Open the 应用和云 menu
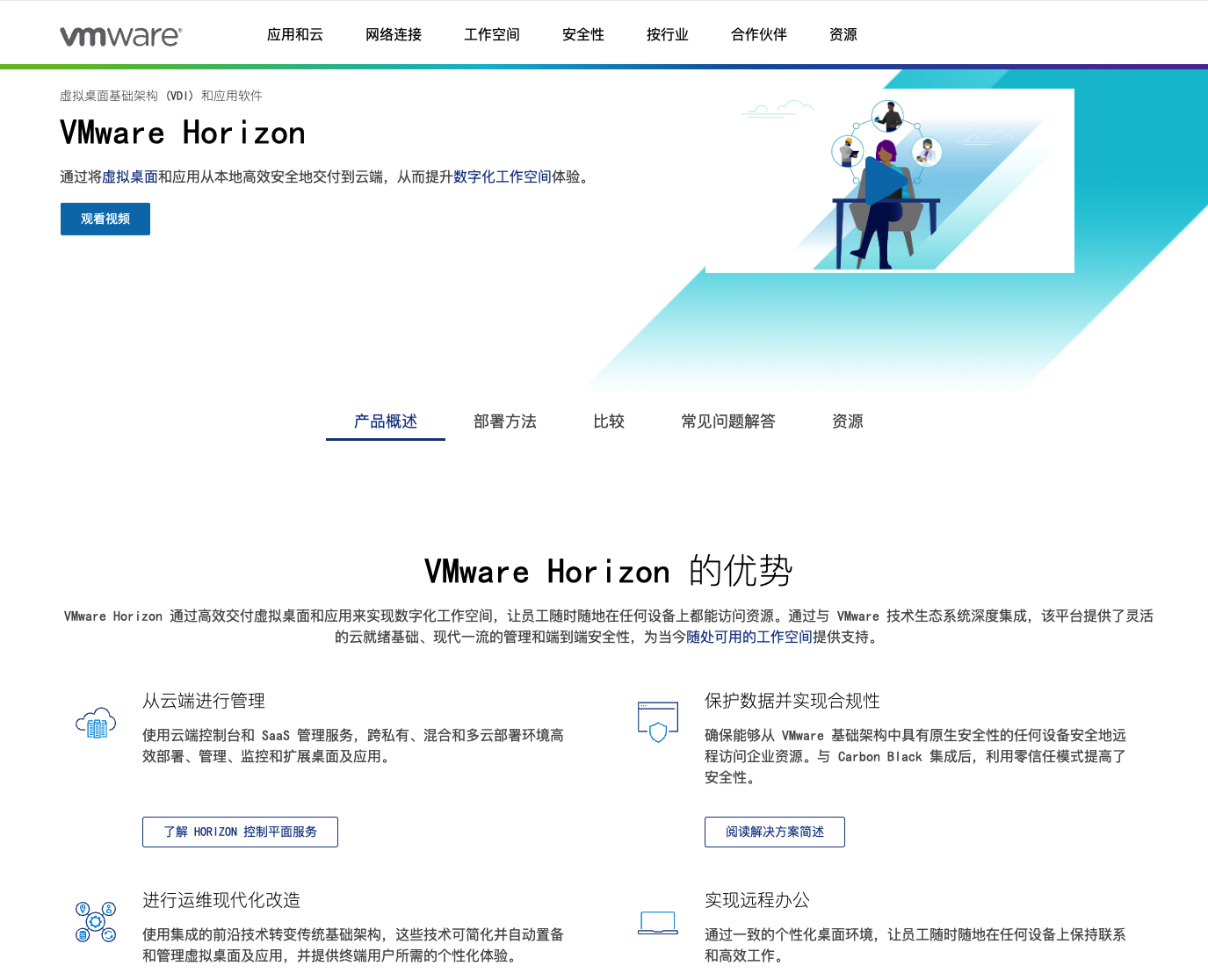This screenshot has width=1208, height=980. pyautogui.click(x=295, y=34)
